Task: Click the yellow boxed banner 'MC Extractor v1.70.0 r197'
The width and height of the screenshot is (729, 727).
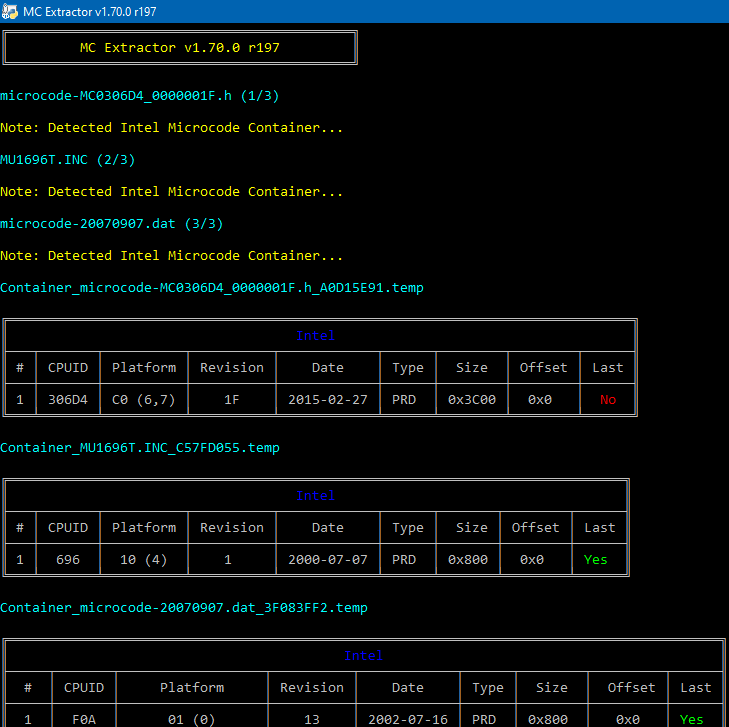Action: 179,47
